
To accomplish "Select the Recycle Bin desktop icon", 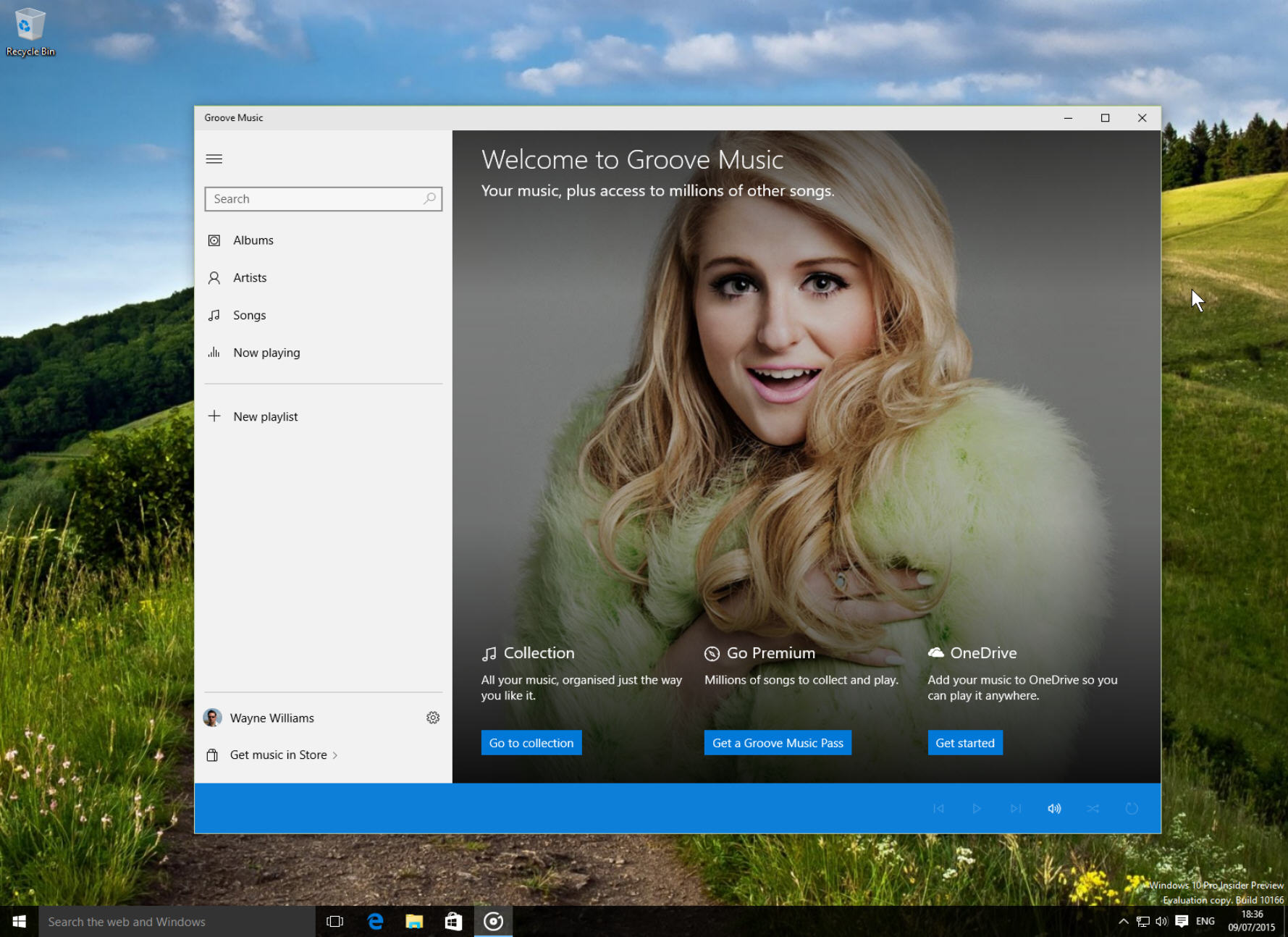I will (30, 32).
